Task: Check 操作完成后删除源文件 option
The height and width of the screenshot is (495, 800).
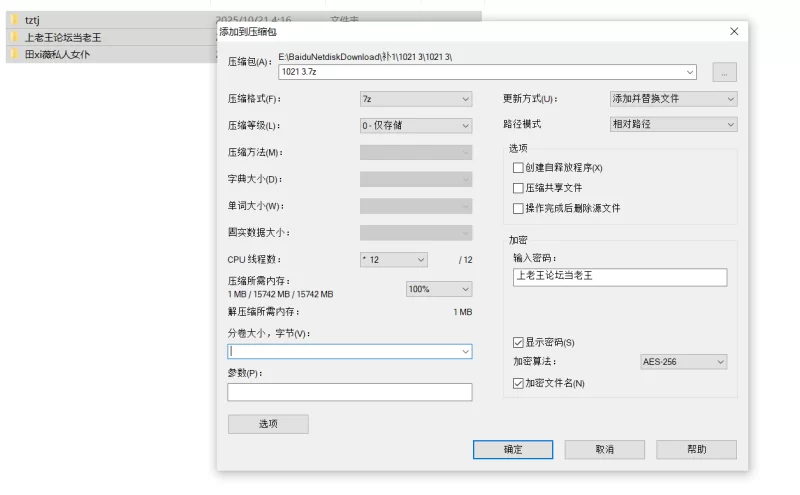Action: (518, 208)
